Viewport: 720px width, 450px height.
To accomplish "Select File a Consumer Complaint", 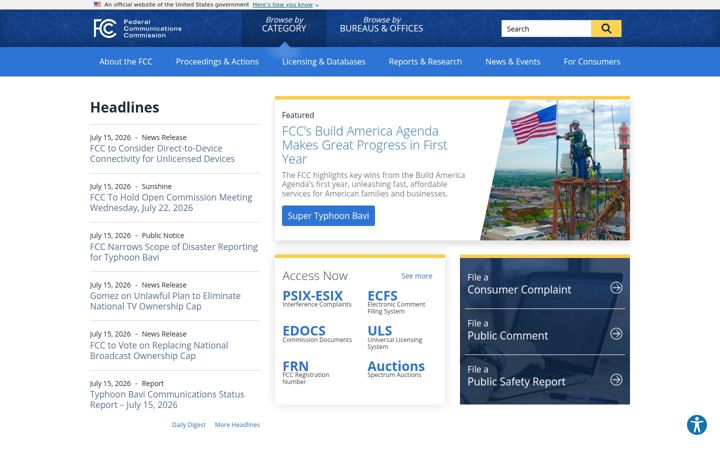I will point(545,285).
